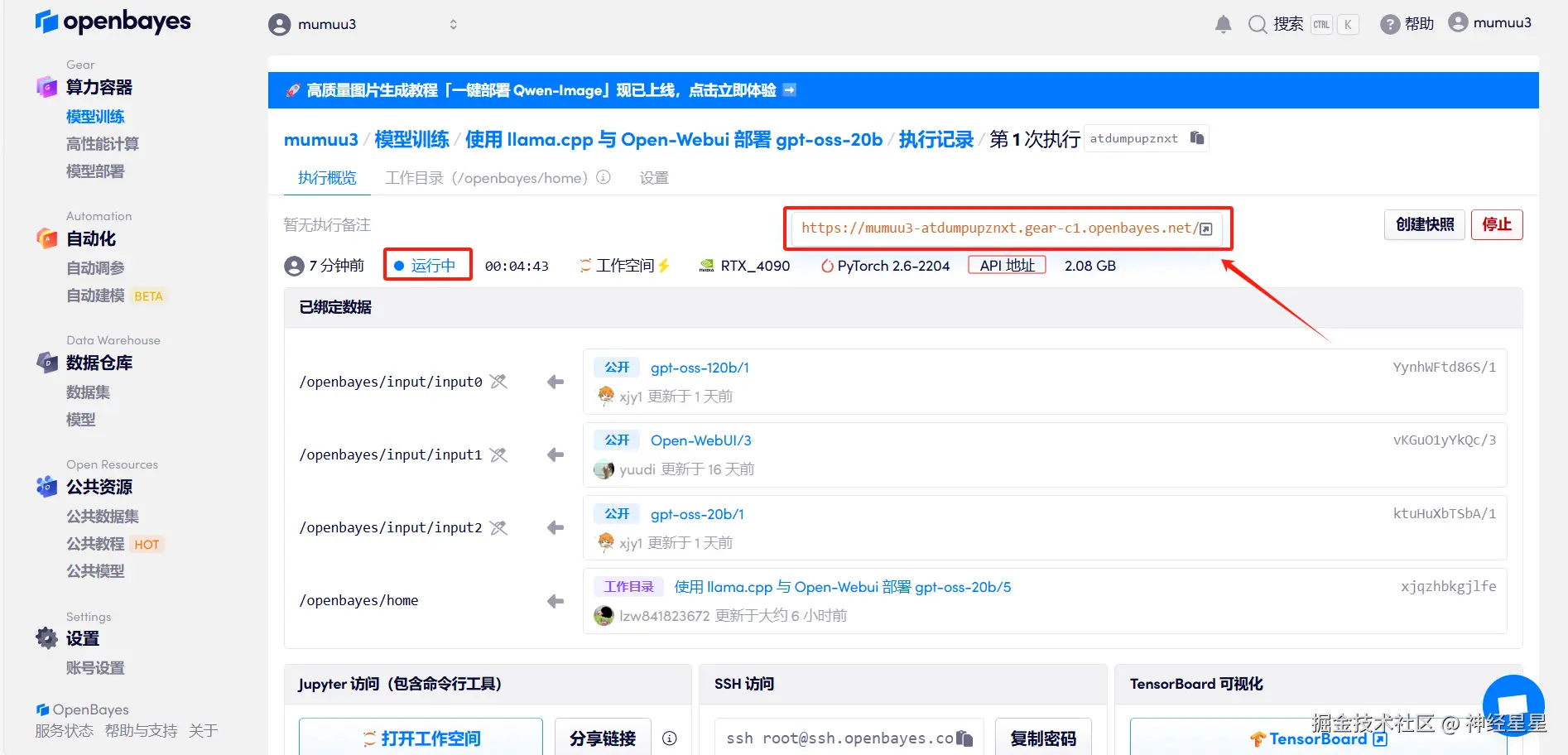Click the SSH command field
The width and height of the screenshot is (1568, 755).
849,737
